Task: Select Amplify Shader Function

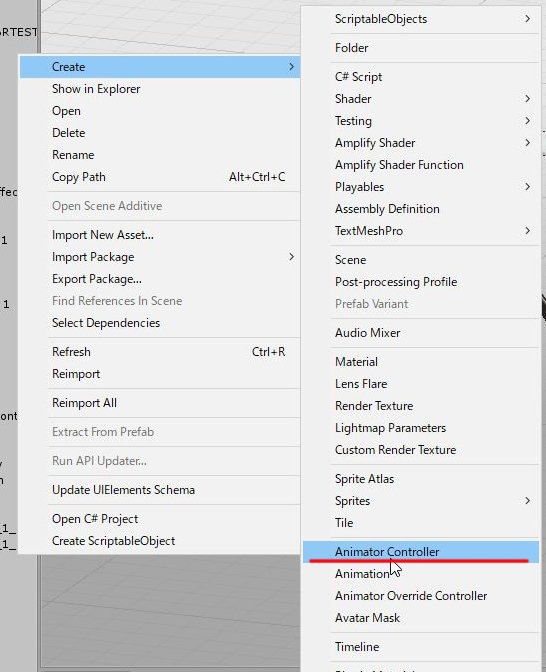Action: (421, 165)
